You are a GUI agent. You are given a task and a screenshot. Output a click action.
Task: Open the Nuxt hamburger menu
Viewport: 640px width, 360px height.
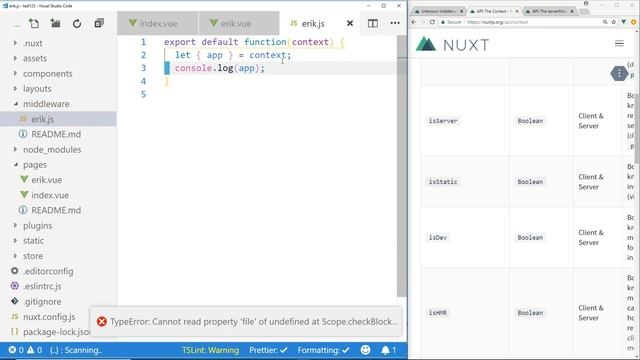[619, 43]
